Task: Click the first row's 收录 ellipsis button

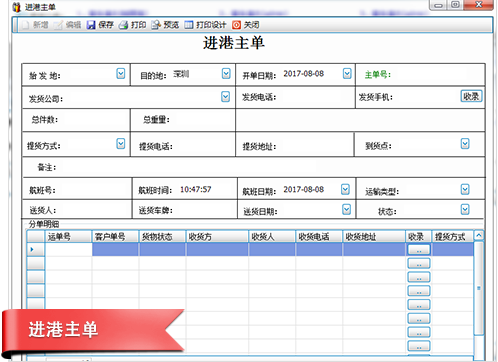Action: coord(419,250)
